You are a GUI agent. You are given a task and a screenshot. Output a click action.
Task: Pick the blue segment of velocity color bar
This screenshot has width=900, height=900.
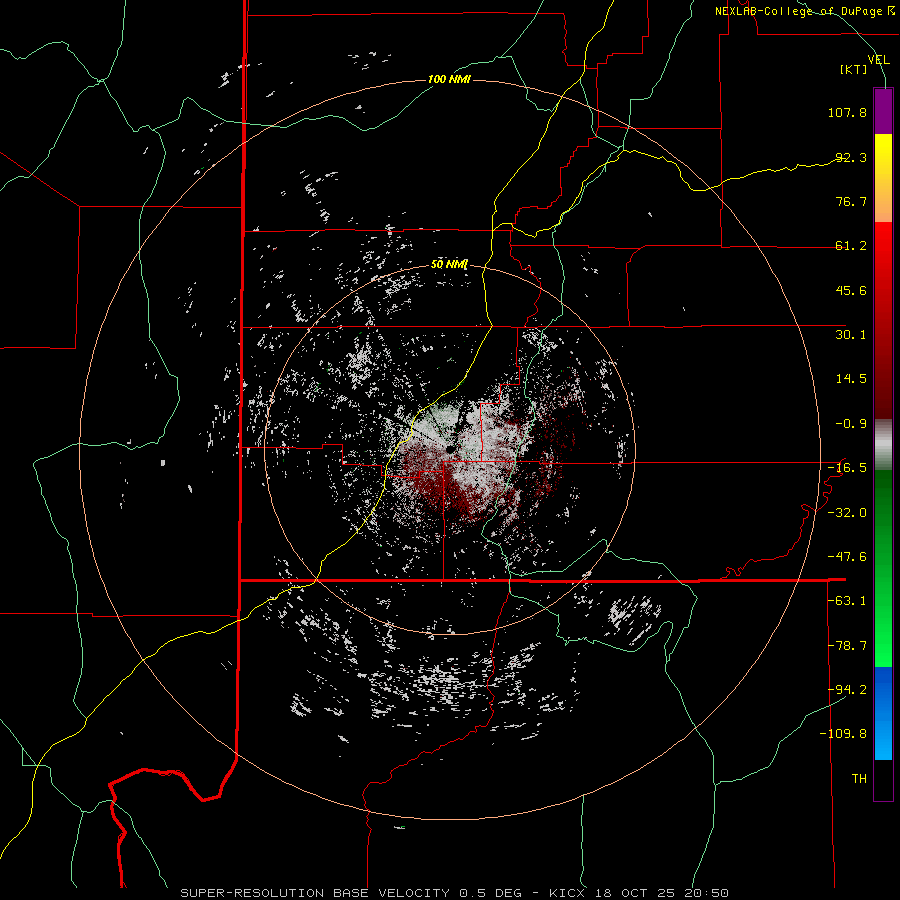883,713
